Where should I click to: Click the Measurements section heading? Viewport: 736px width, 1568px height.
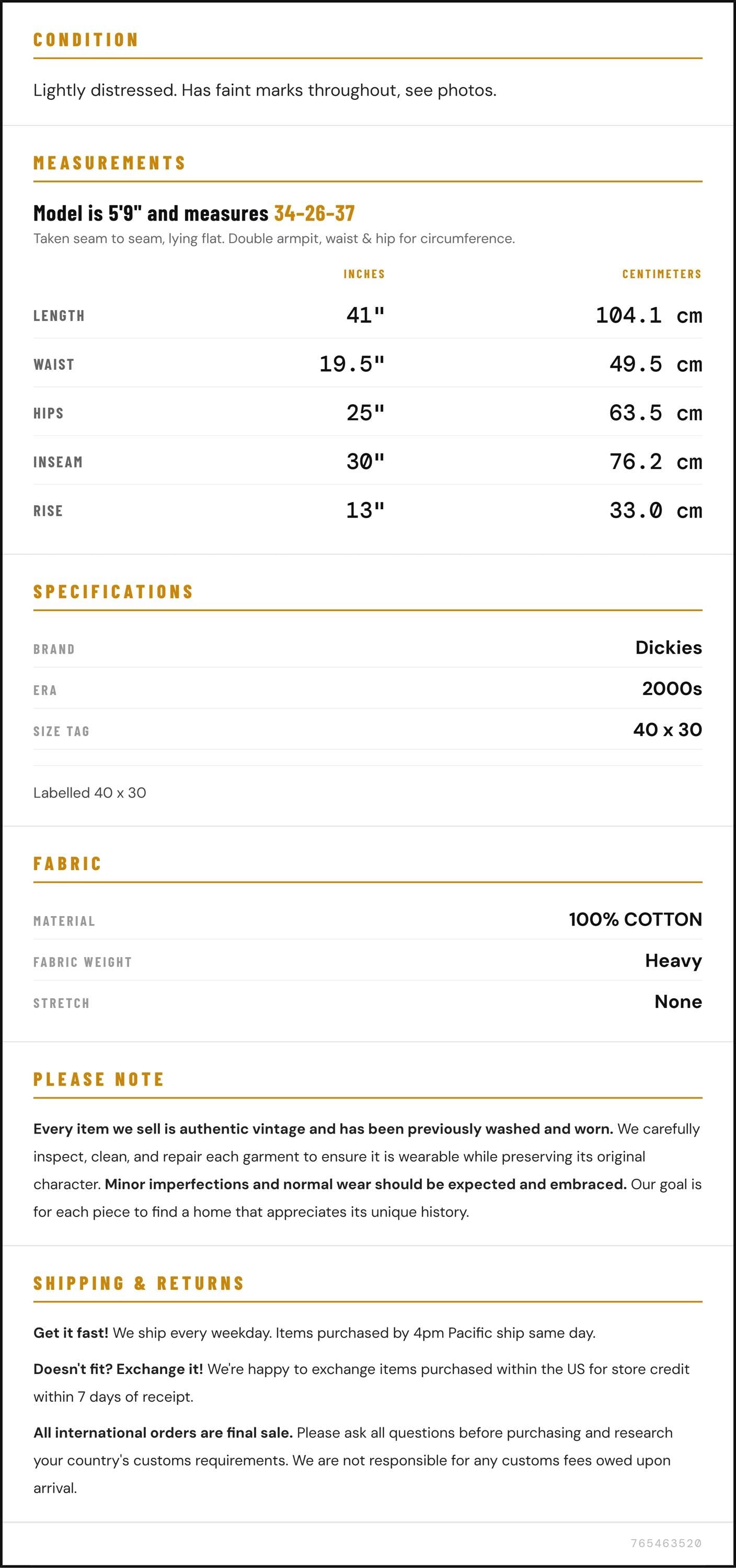pos(110,163)
